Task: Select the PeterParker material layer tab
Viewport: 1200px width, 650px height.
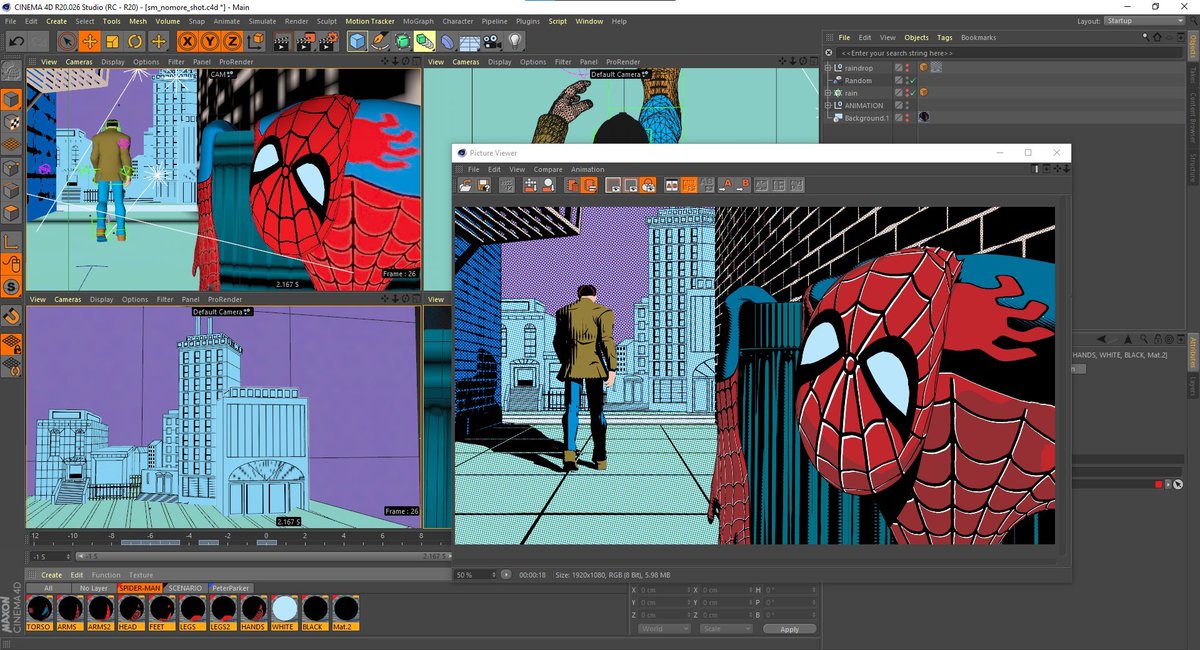Action: tap(230, 588)
